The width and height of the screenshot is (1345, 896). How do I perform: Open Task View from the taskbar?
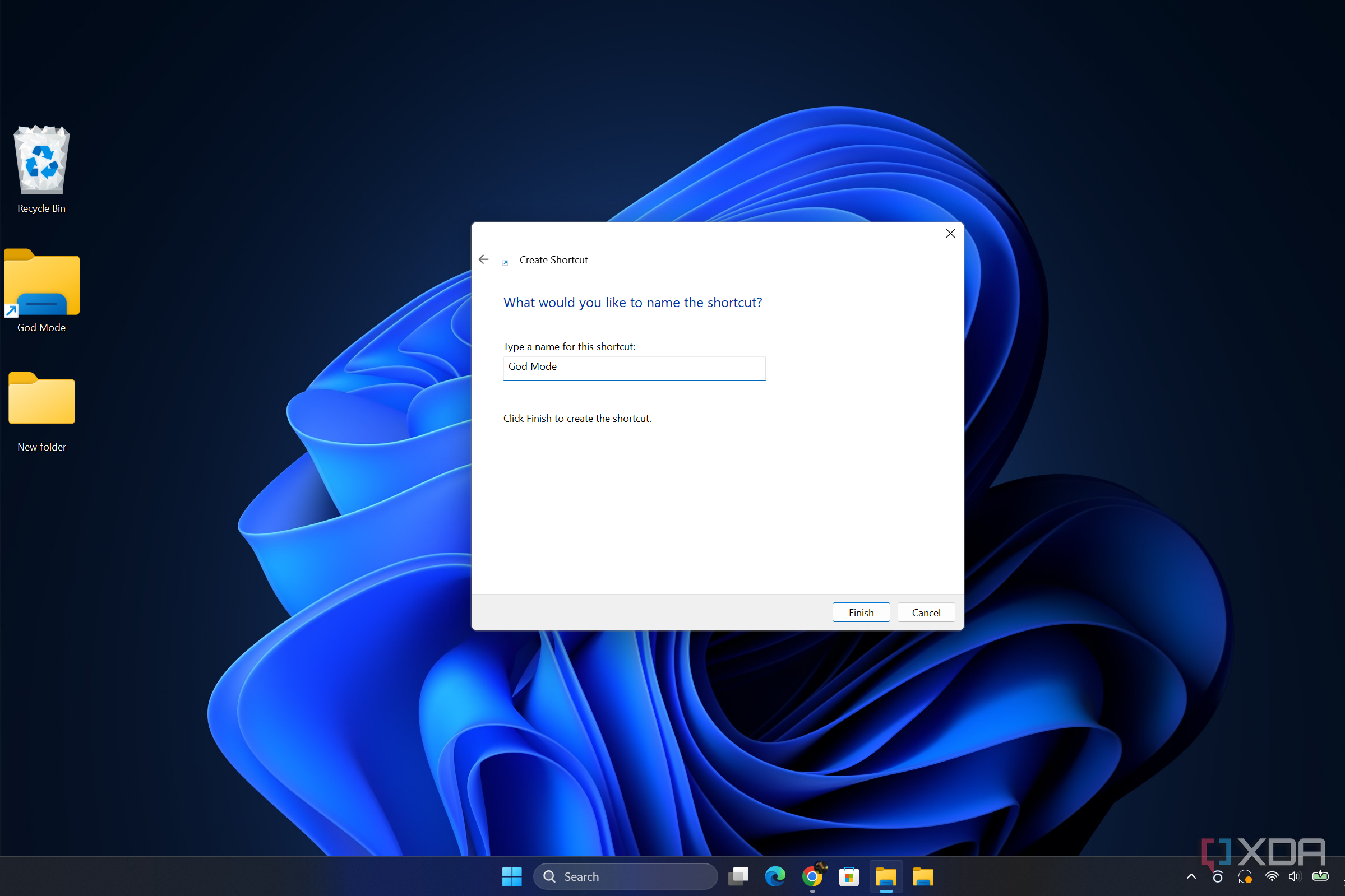click(x=738, y=876)
